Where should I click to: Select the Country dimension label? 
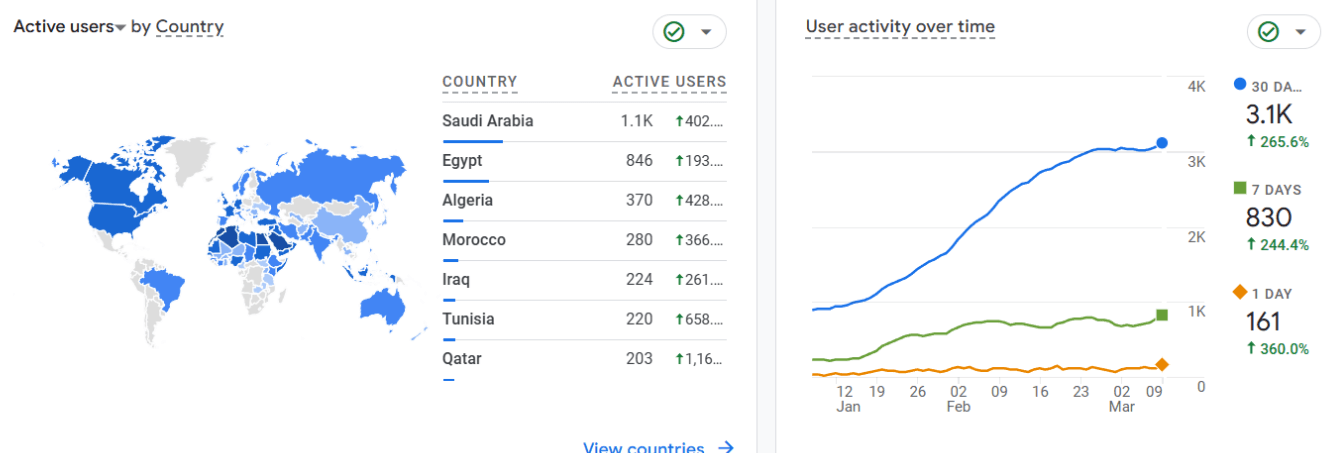[x=189, y=27]
